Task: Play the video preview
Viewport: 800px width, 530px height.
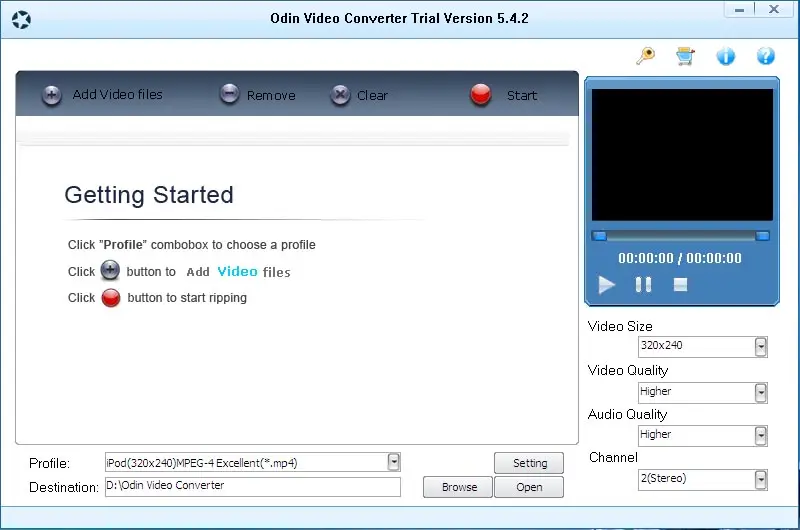Action: pyautogui.click(x=607, y=285)
